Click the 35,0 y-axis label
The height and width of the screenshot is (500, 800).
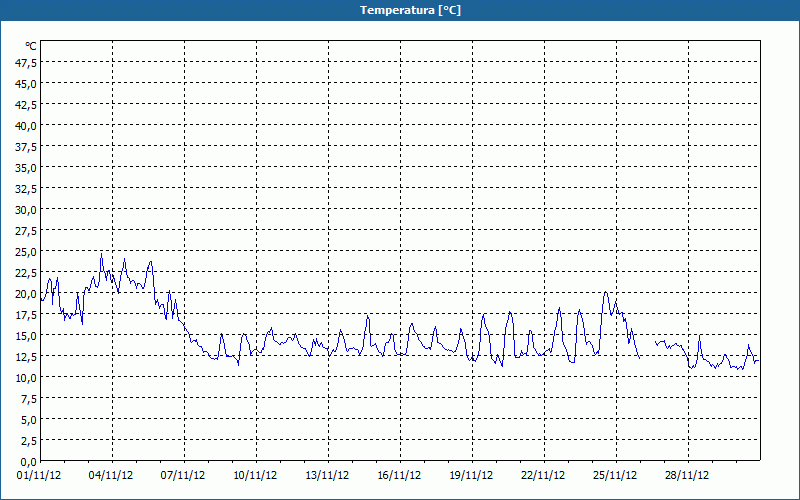pos(26,168)
